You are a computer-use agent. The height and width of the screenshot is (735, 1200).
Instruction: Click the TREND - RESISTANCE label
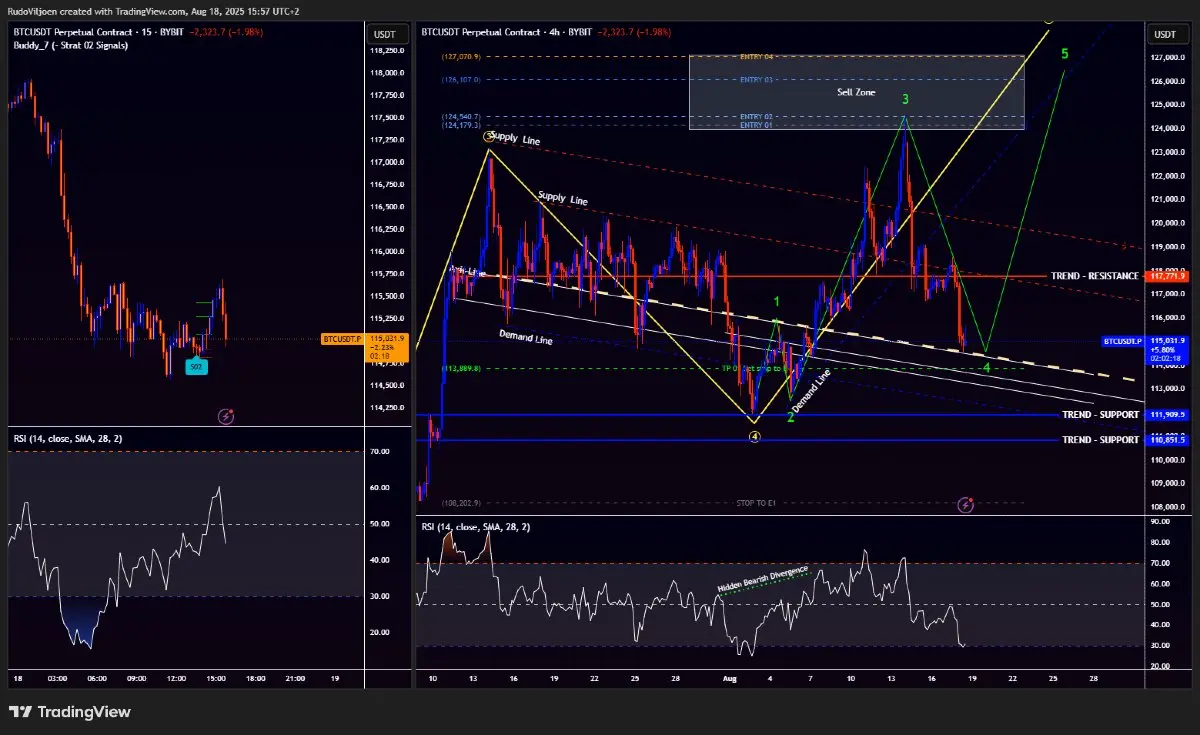[1094, 275]
